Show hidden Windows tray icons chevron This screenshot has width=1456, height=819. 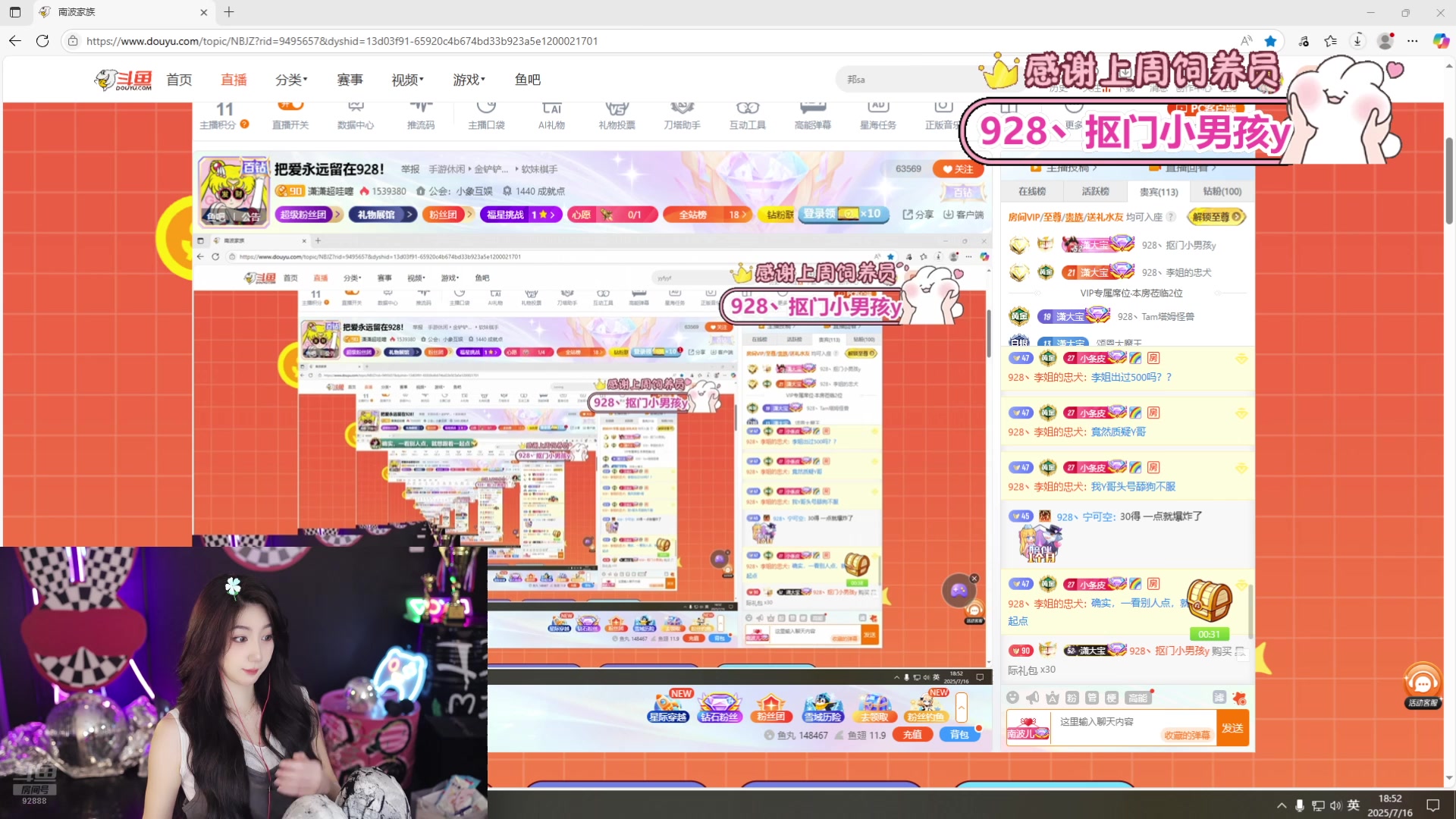1282,805
